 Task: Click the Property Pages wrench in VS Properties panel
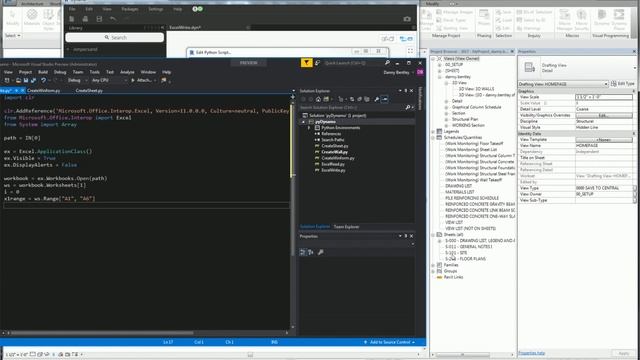[321, 252]
